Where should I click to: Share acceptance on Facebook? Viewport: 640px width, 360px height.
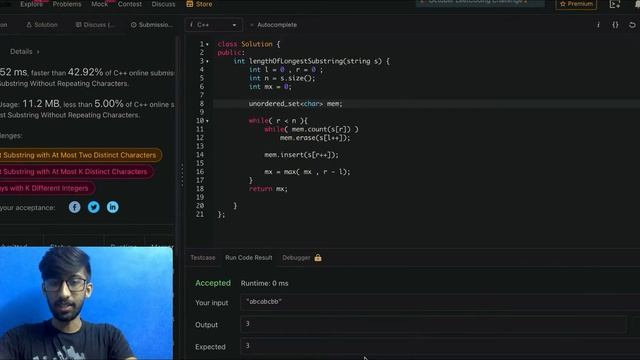(74, 207)
